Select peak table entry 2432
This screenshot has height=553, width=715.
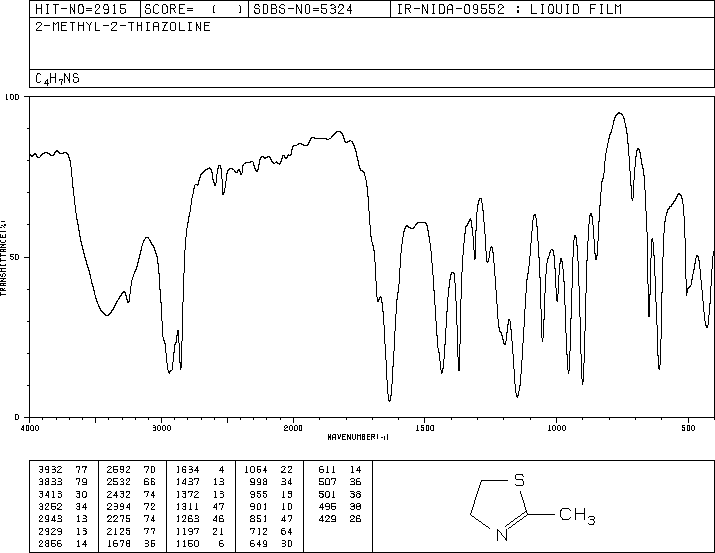tap(119, 494)
